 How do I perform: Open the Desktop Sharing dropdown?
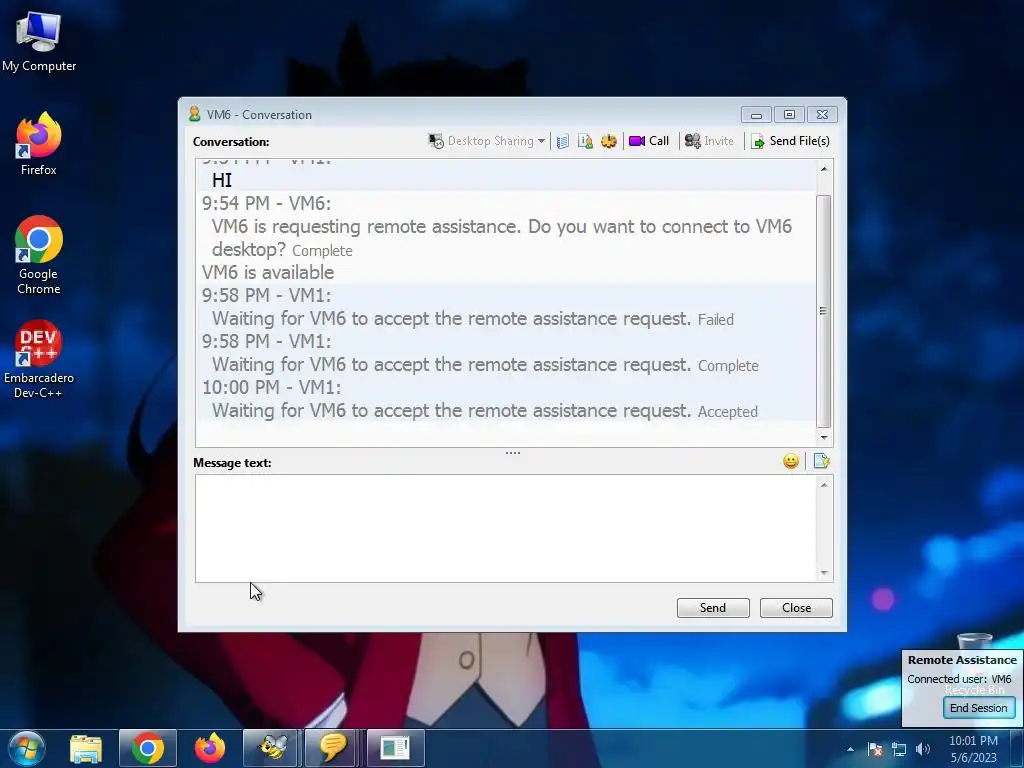[487, 141]
